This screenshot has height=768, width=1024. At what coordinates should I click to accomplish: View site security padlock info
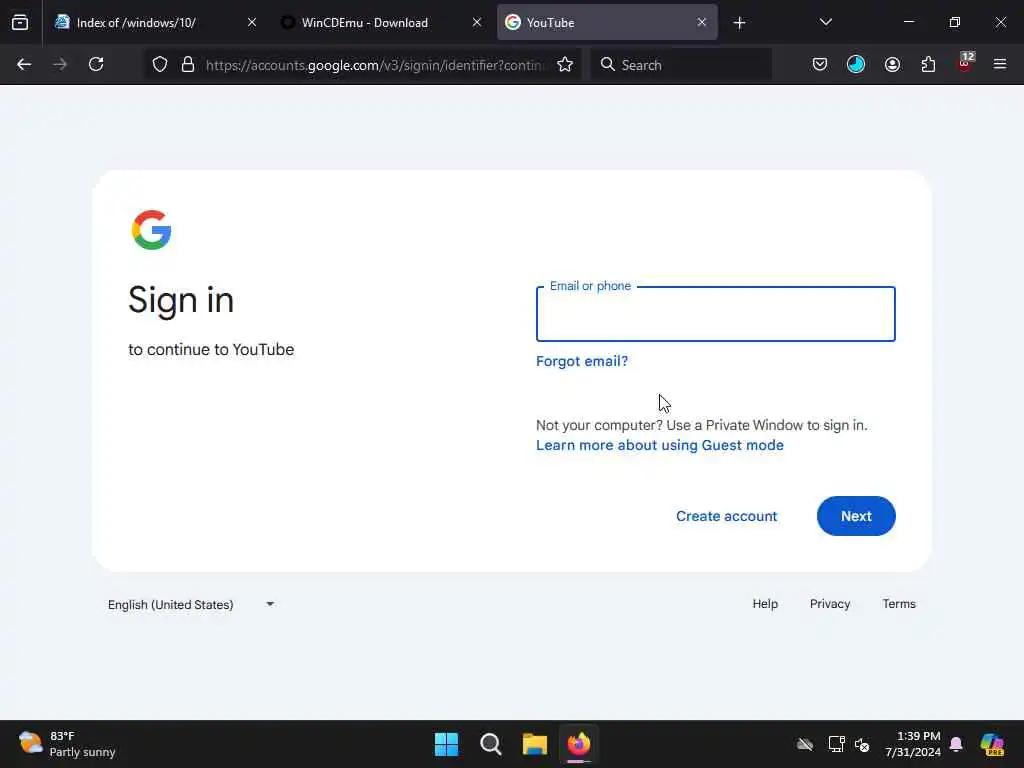pos(188,65)
